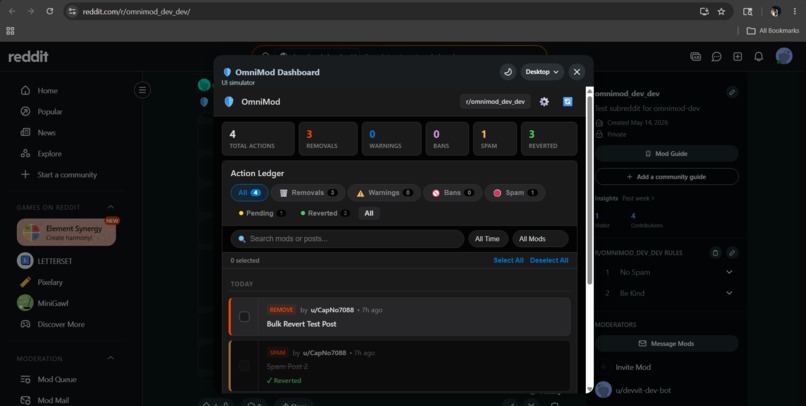Open OmniMod settings gear icon

click(x=544, y=102)
